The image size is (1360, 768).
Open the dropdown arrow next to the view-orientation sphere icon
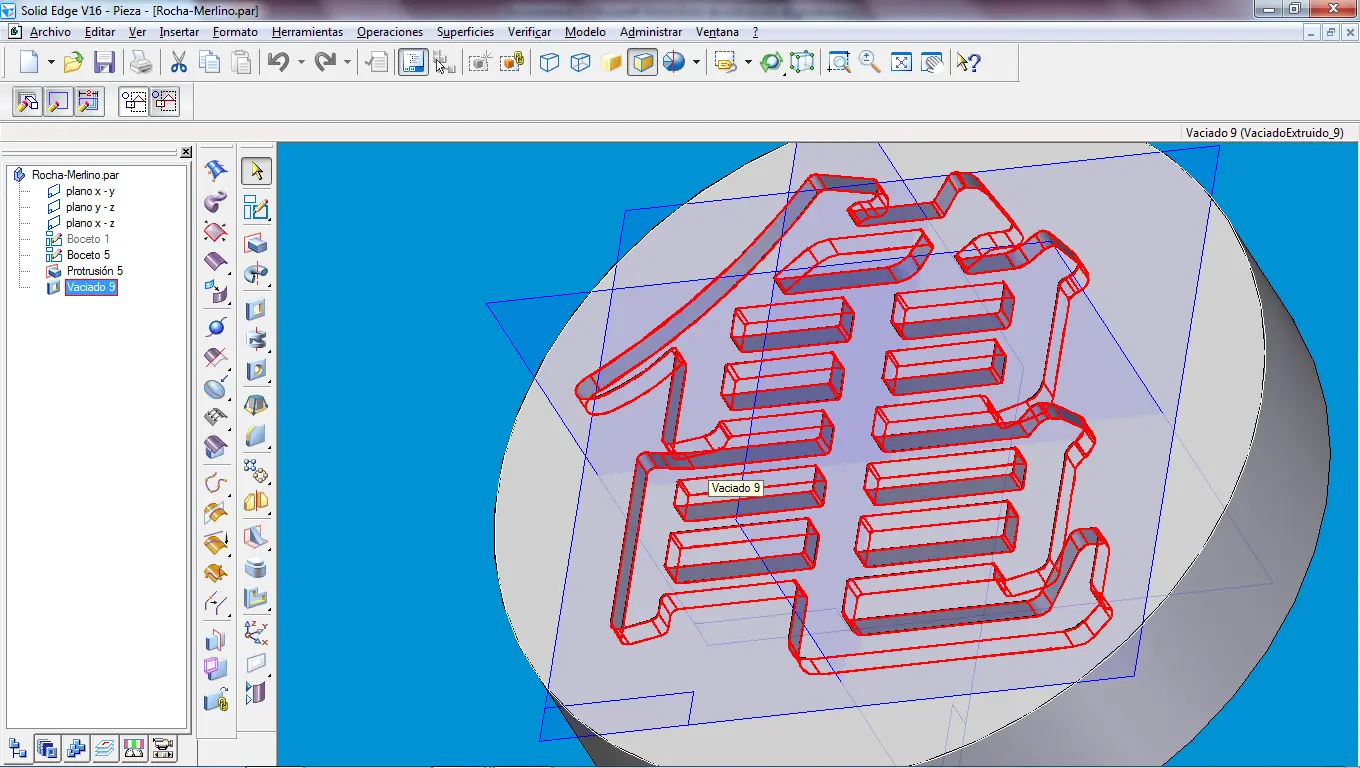click(x=695, y=63)
